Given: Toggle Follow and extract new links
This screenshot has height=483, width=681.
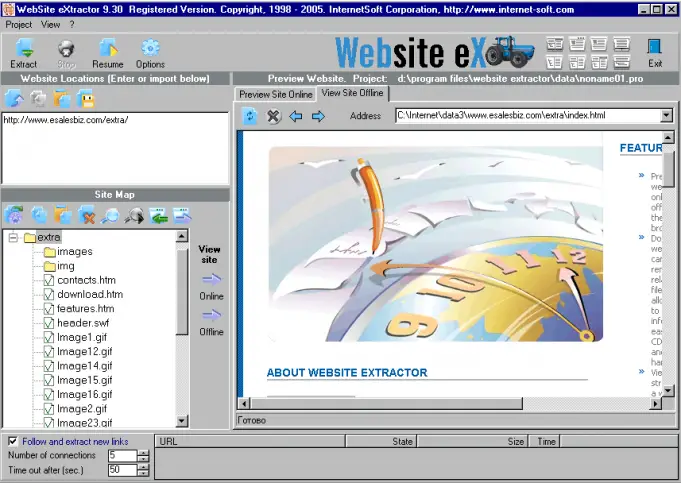Looking at the screenshot, I should pyautogui.click(x=13, y=441).
